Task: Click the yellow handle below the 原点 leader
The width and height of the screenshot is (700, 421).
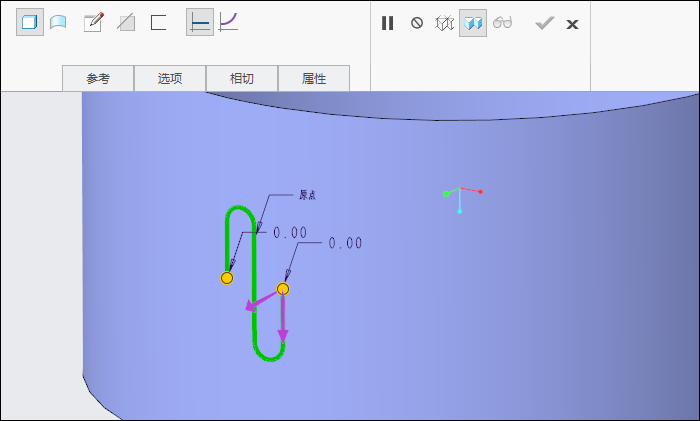Action: (227, 278)
